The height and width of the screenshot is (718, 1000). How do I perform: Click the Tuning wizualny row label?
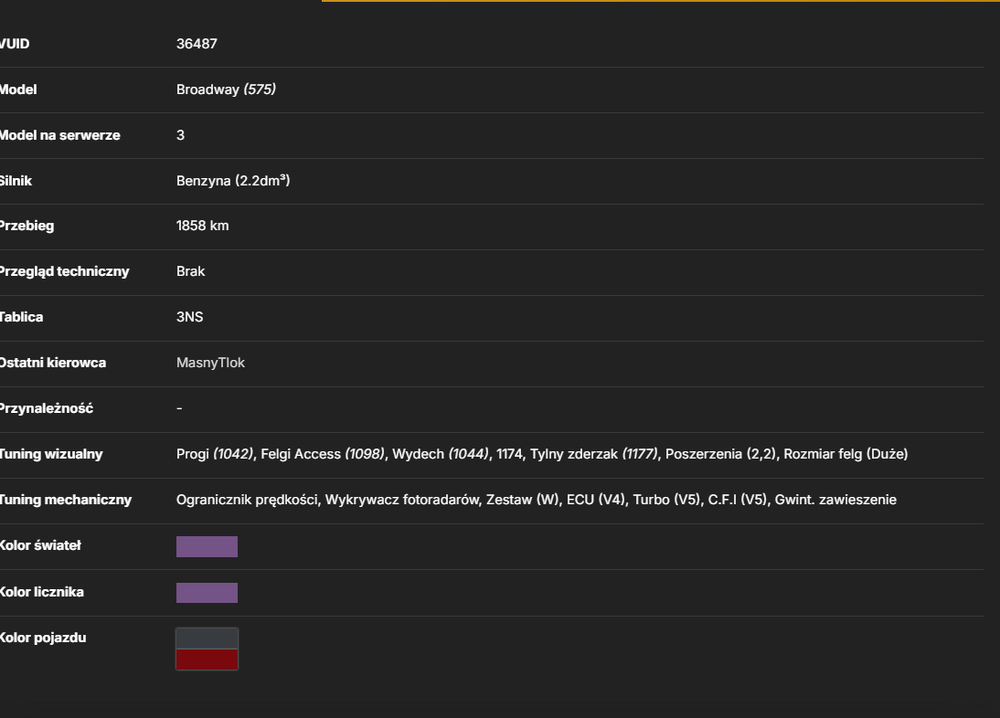point(51,454)
